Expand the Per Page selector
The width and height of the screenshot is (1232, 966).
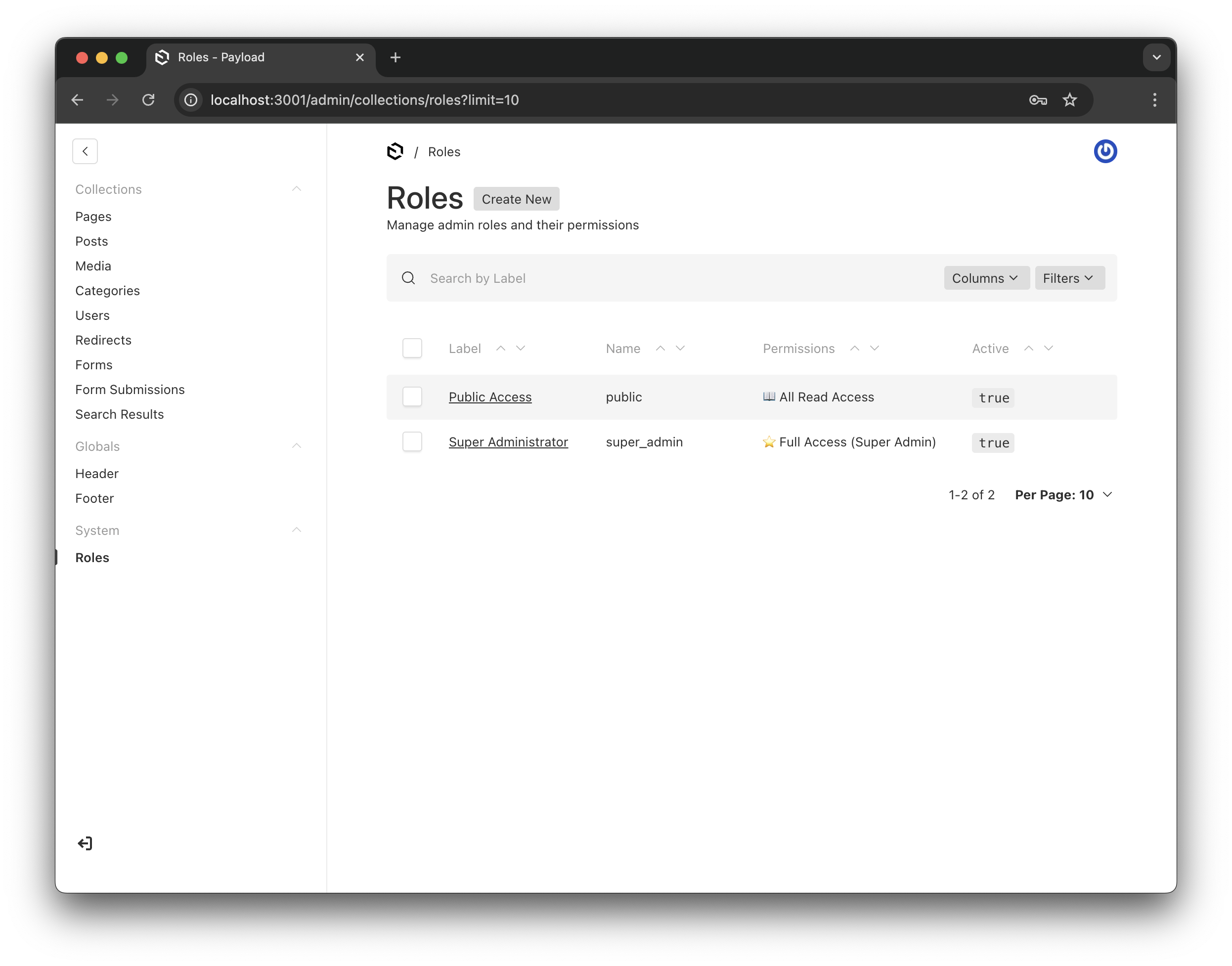(1063, 495)
